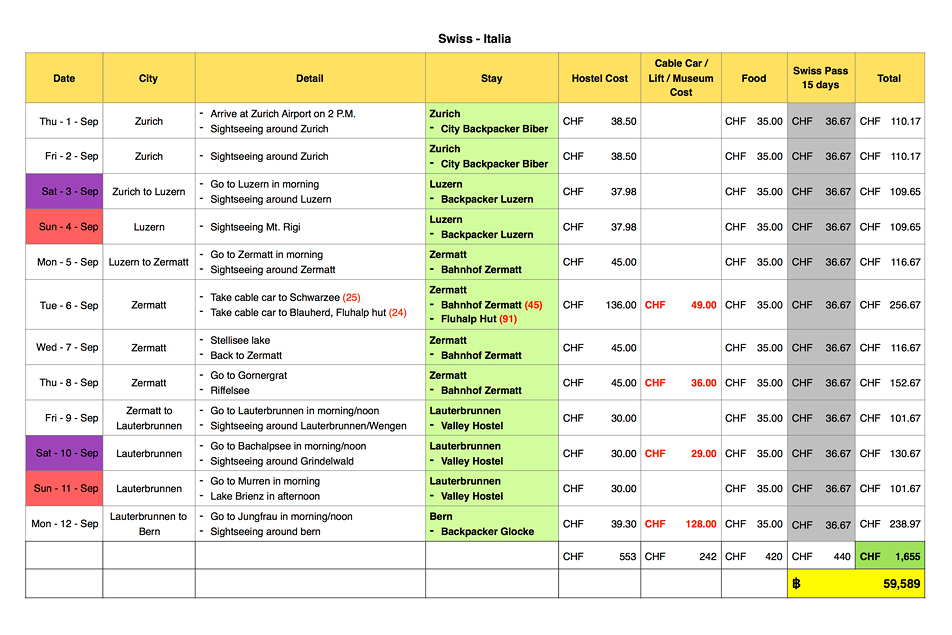Click the 'Go to Gornergrat' detail line
952x635 pixels.
(x=248, y=375)
